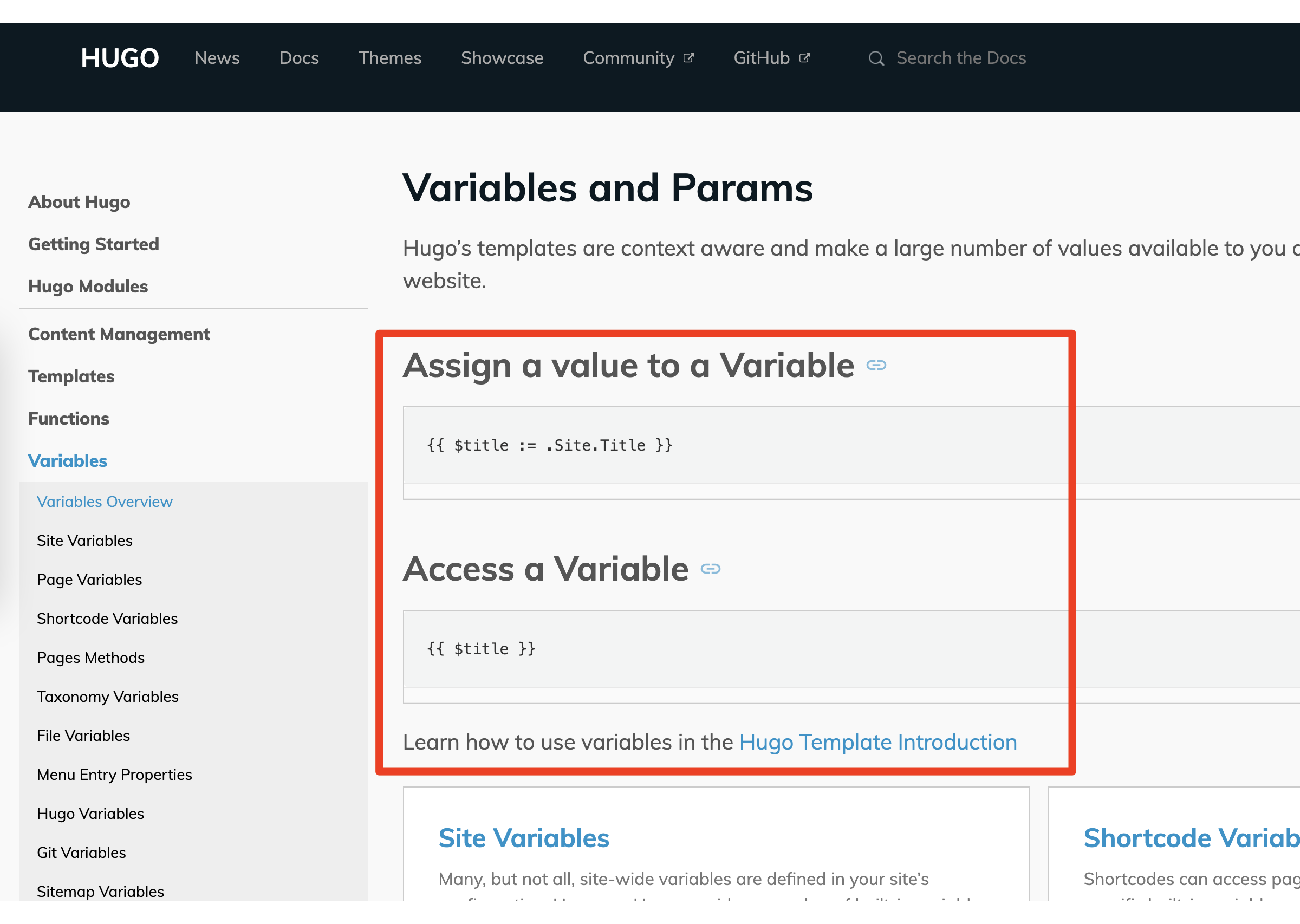Click anchor link icon beside Access a Variable heading
This screenshot has height=924, width=1300.
710,569
